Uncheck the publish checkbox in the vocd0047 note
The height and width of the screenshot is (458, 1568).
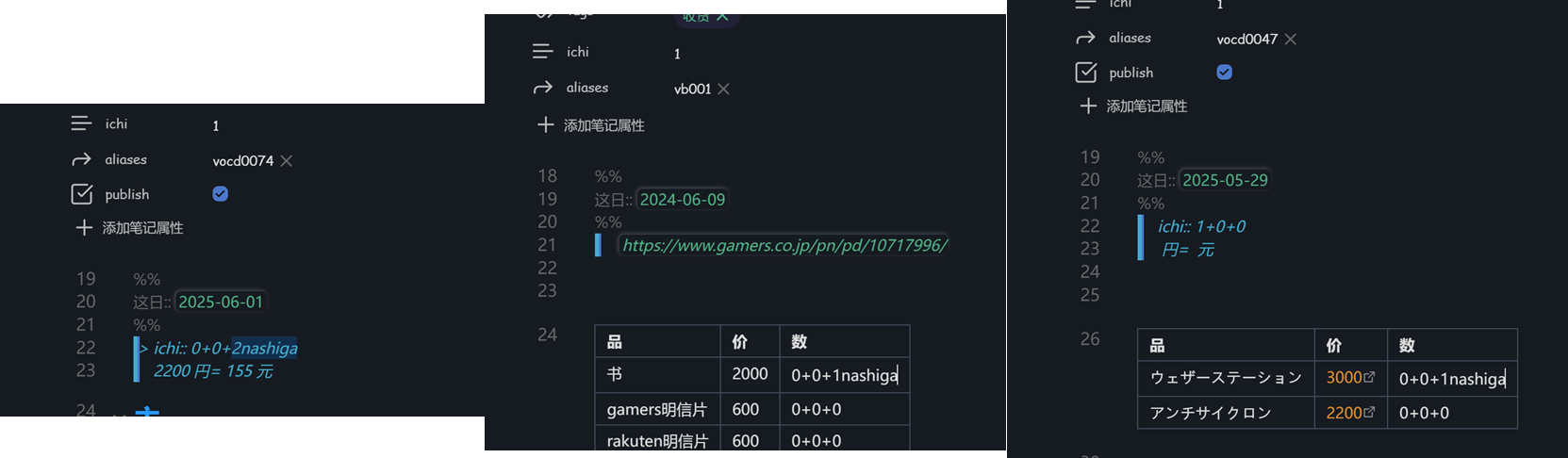pos(1224,73)
